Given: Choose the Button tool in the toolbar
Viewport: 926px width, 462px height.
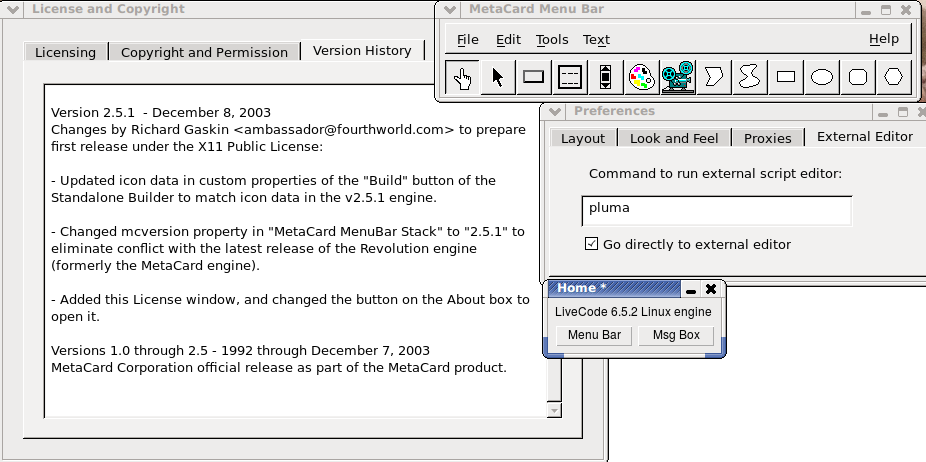Looking at the screenshot, I should (x=534, y=77).
